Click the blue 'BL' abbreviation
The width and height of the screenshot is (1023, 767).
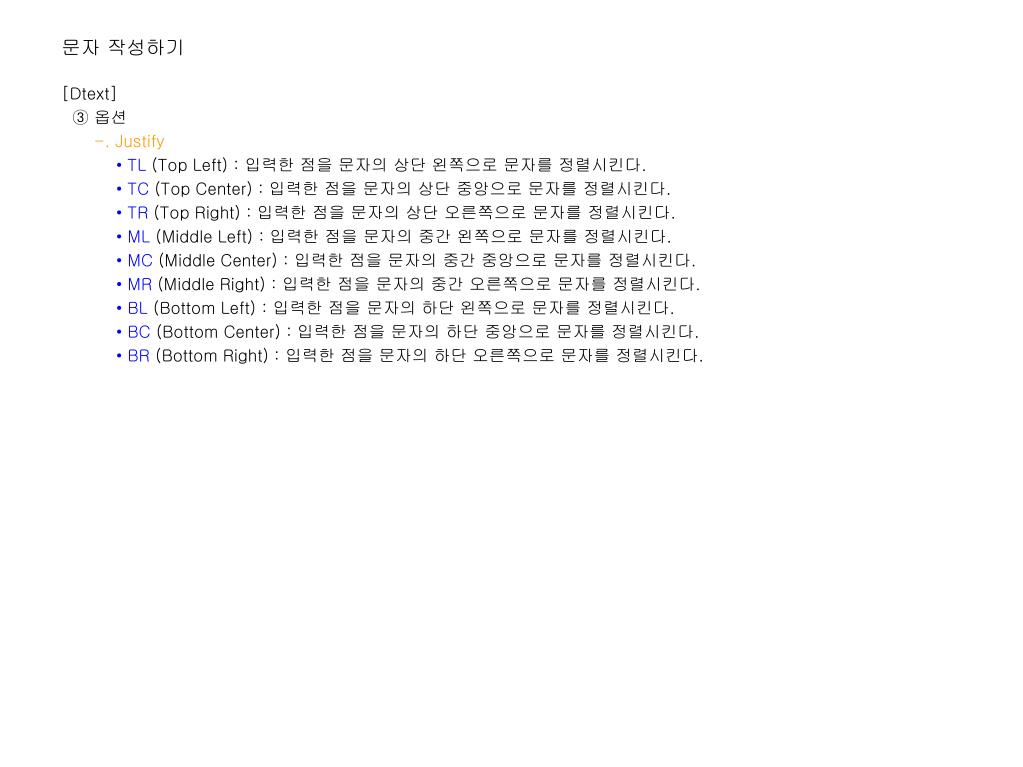coord(138,308)
